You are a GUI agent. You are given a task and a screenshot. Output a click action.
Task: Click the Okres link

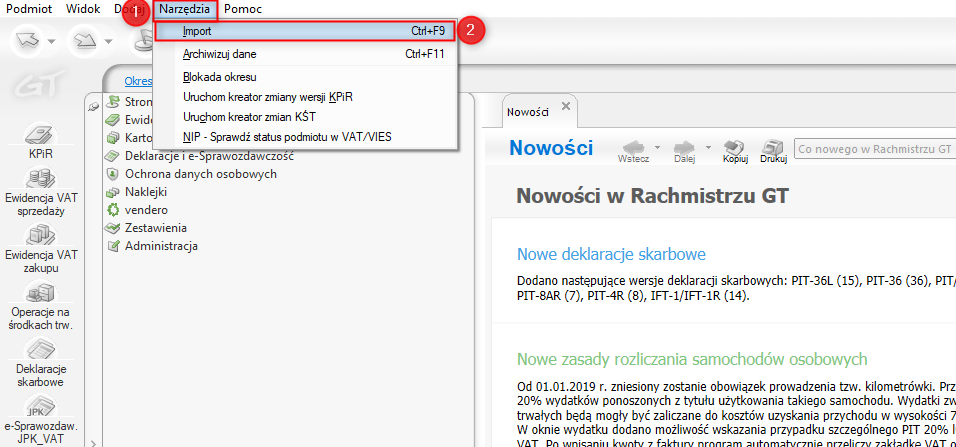(x=138, y=81)
